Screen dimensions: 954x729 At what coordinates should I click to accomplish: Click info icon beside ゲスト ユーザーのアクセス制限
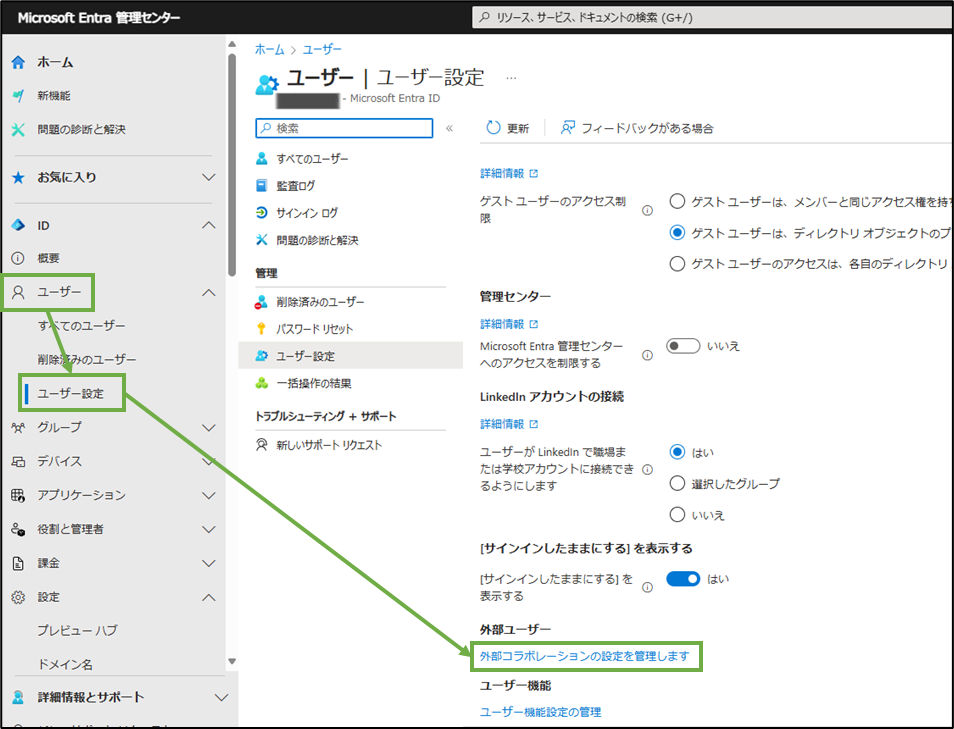tap(647, 211)
